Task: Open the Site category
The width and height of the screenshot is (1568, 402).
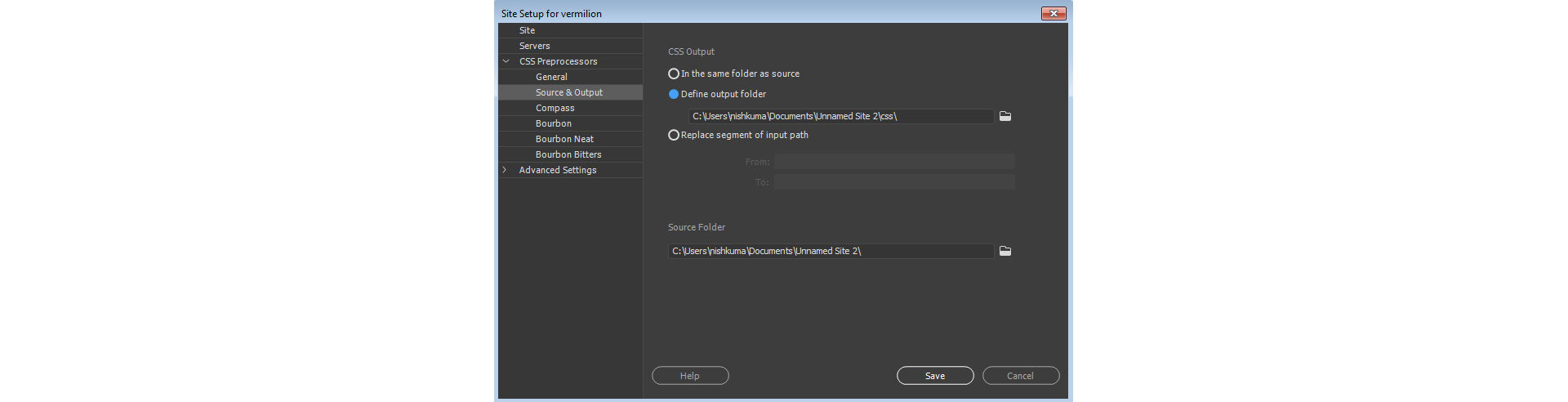Action: tap(528, 30)
